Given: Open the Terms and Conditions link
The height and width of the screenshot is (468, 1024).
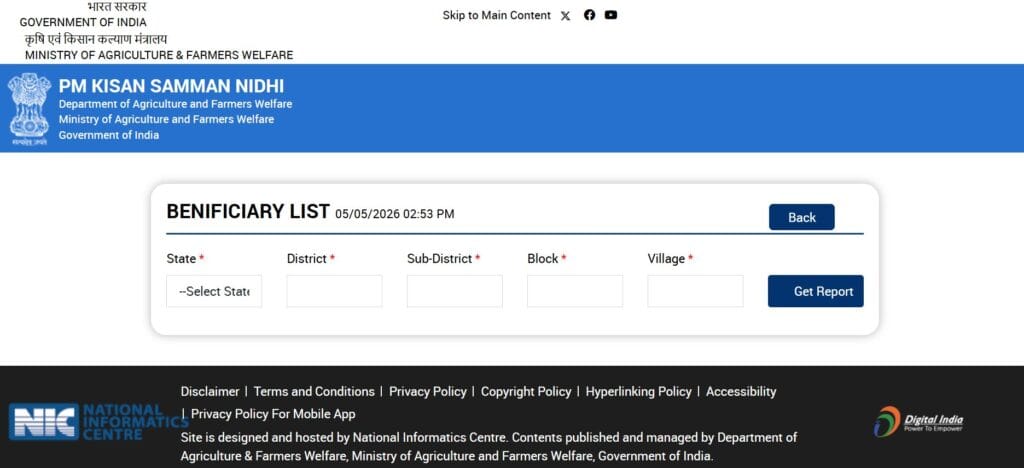Looking at the screenshot, I should (314, 392).
